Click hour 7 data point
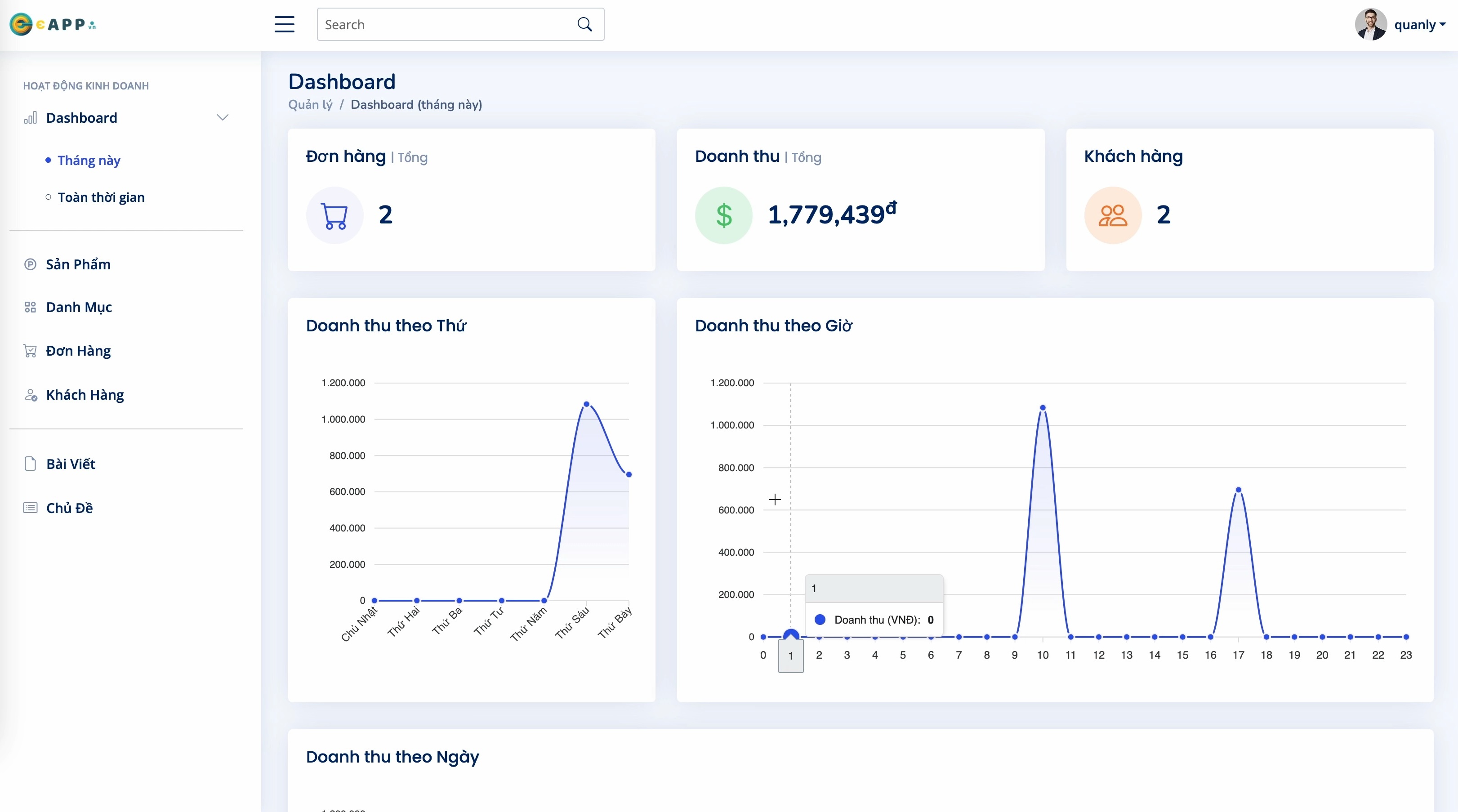Image resolution: width=1458 pixels, height=812 pixels. [959, 637]
